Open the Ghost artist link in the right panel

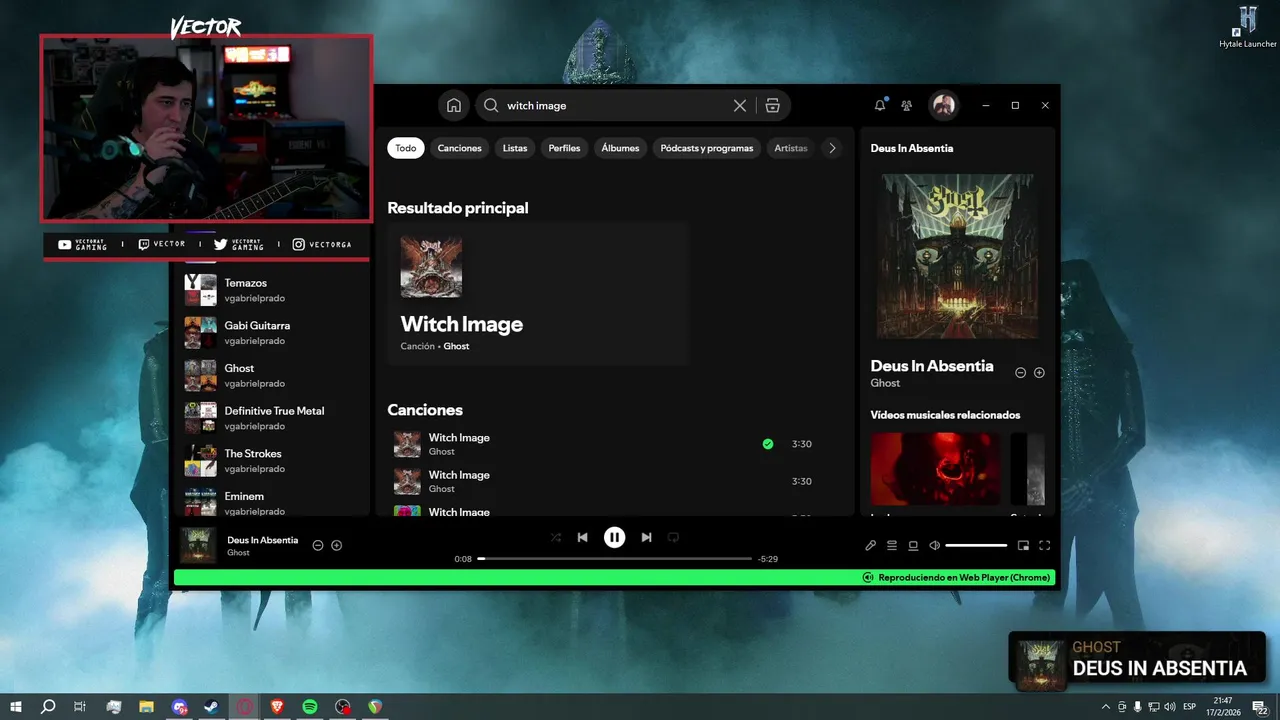click(885, 383)
